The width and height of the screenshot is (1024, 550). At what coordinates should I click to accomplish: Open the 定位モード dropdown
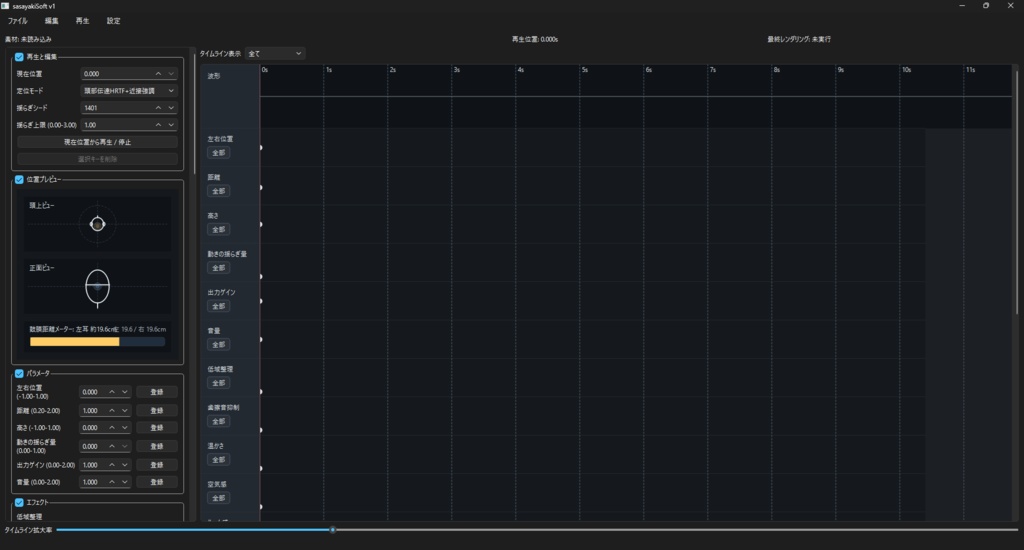129,91
